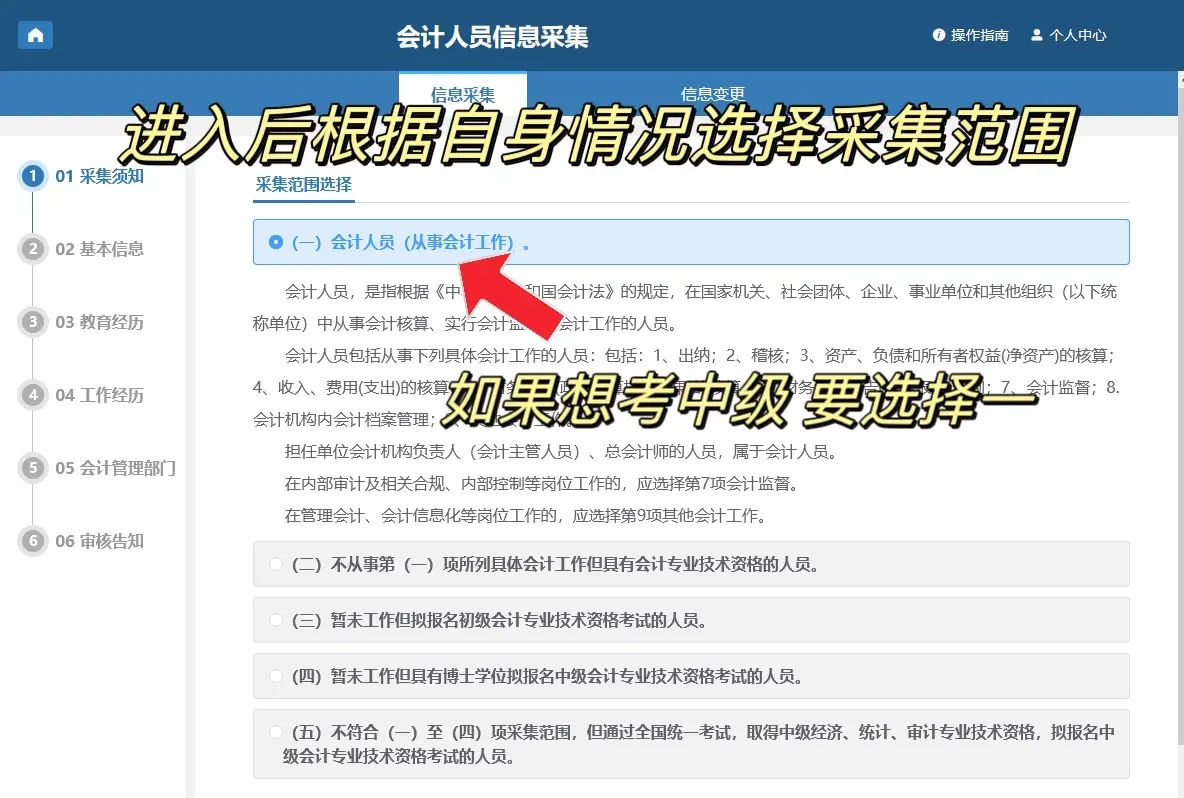Go to 06 审核告知 step label
Image resolution: width=1184 pixels, height=798 pixels.
point(99,541)
